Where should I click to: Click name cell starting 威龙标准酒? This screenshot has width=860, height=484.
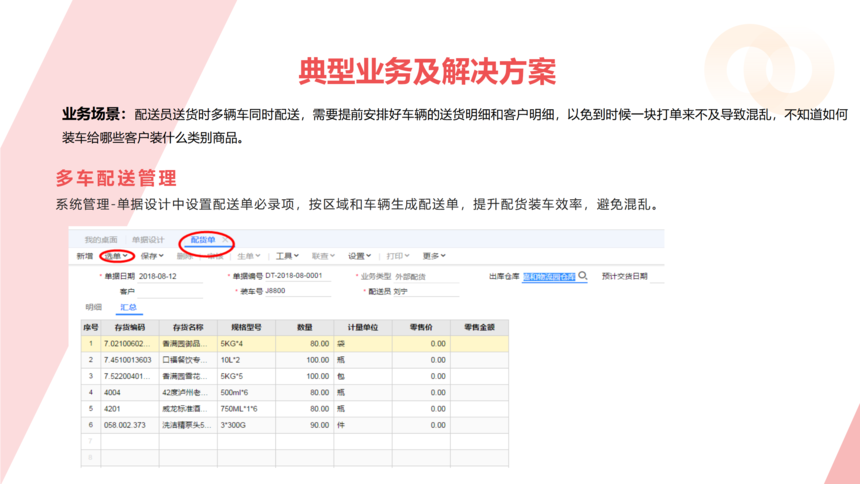[x=188, y=409]
